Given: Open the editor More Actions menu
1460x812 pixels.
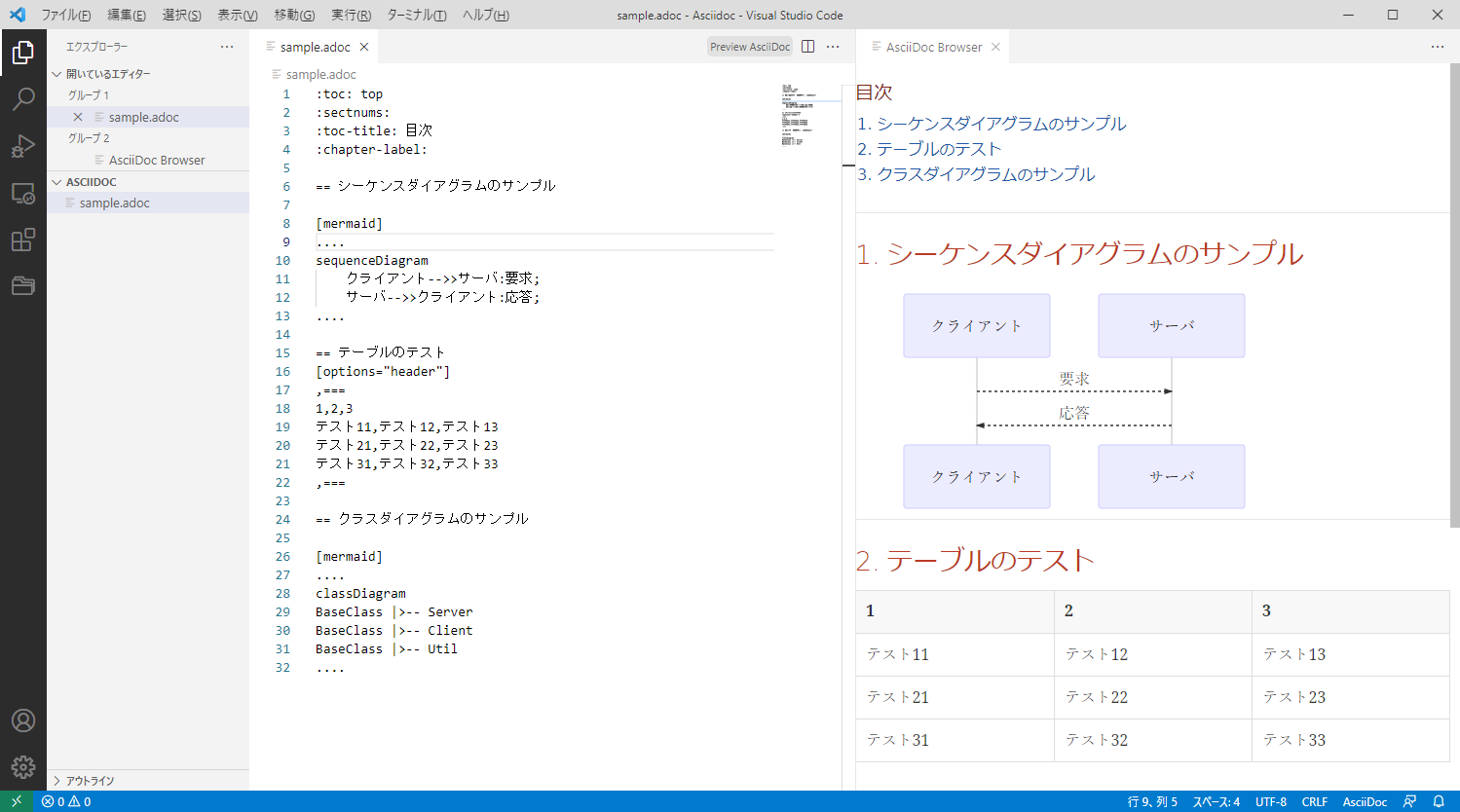Looking at the screenshot, I should point(833,46).
